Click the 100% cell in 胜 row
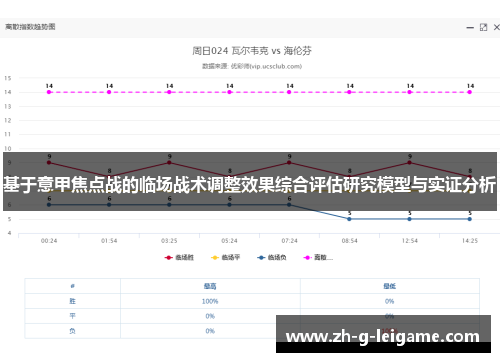Viewport: 500px width, 362px height. [x=210, y=301]
